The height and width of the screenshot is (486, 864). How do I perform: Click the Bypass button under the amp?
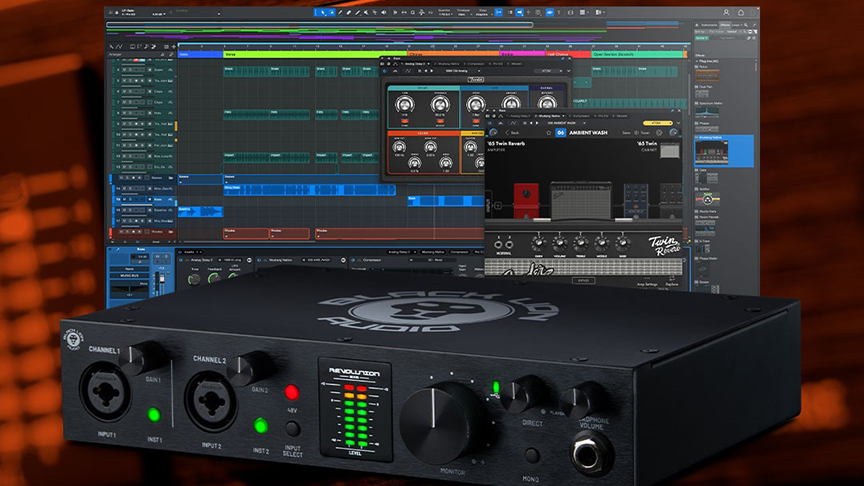coord(584,280)
